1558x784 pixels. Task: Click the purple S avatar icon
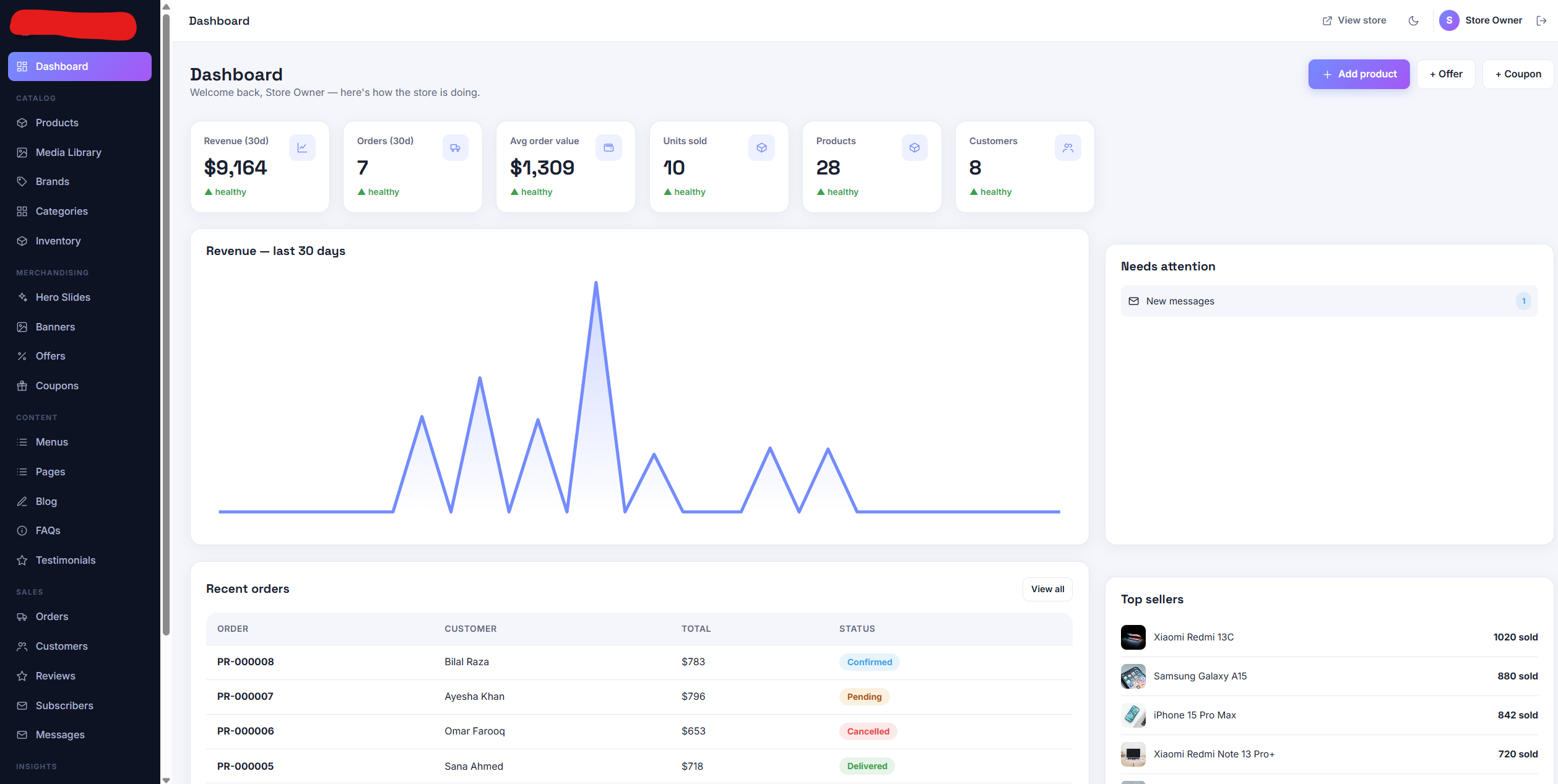click(x=1449, y=20)
